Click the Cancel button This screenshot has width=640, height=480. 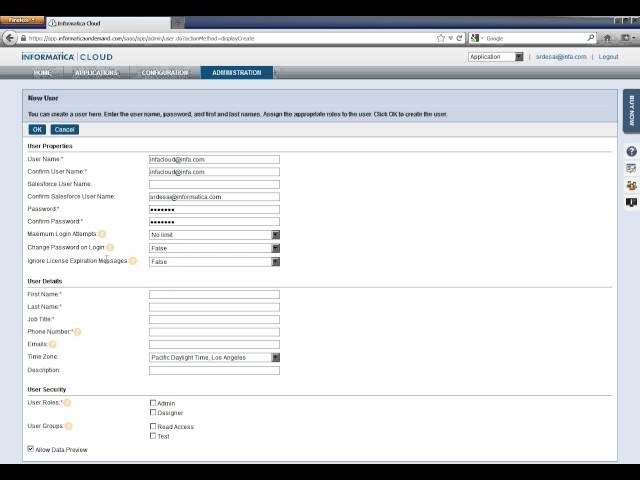click(x=64, y=129)
